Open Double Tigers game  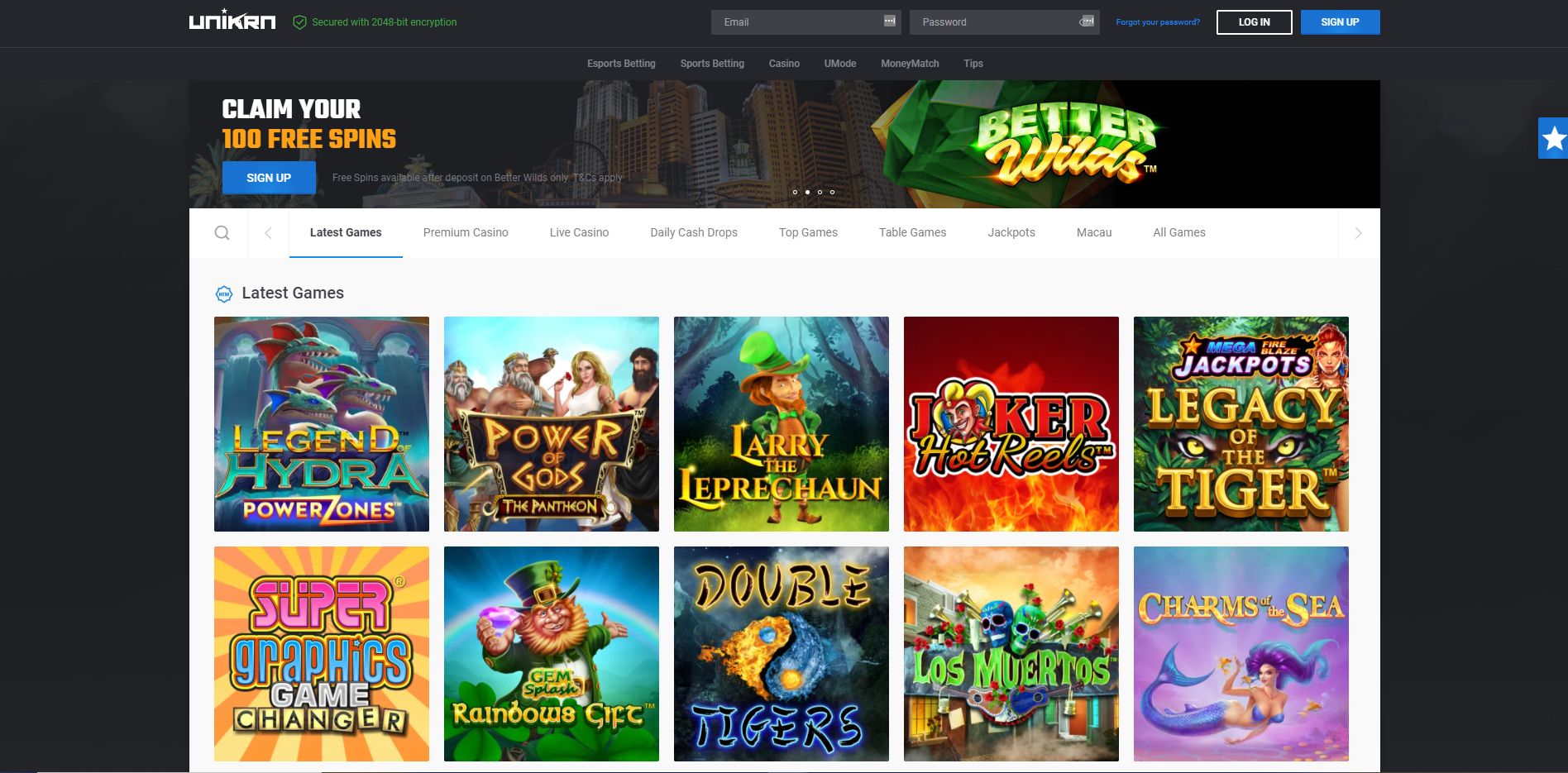click(782, 654)
